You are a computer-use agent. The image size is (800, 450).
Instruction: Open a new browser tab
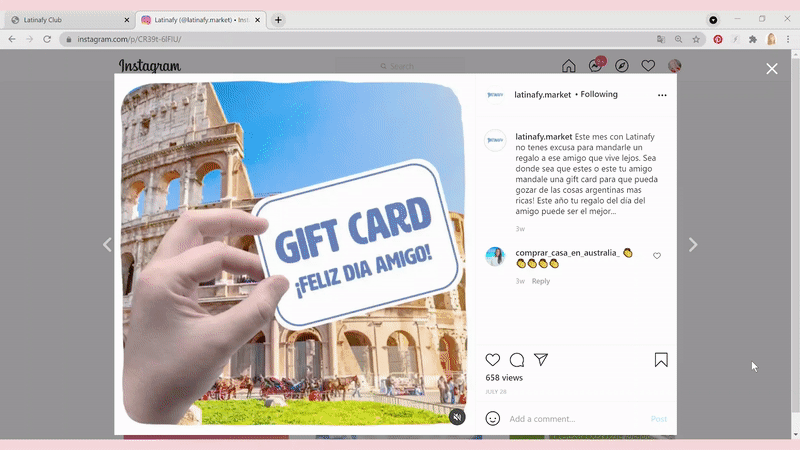[278, 20]
